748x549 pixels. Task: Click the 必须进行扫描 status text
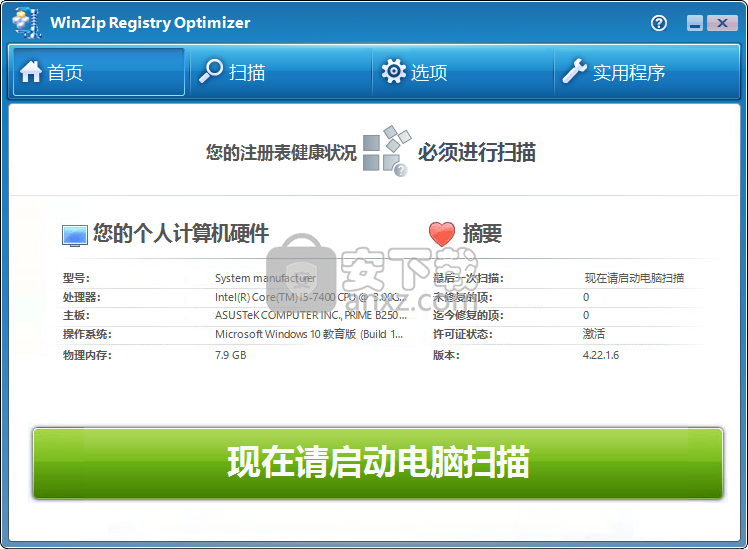pos(476,152)
